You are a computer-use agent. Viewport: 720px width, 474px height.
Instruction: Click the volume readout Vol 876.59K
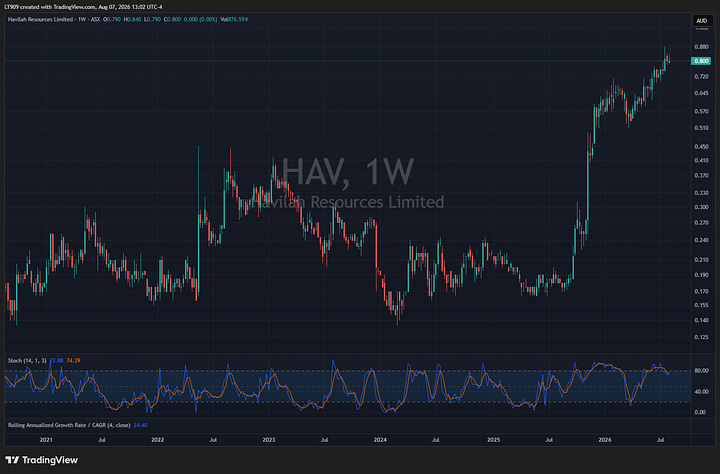(x=234, y=19)
